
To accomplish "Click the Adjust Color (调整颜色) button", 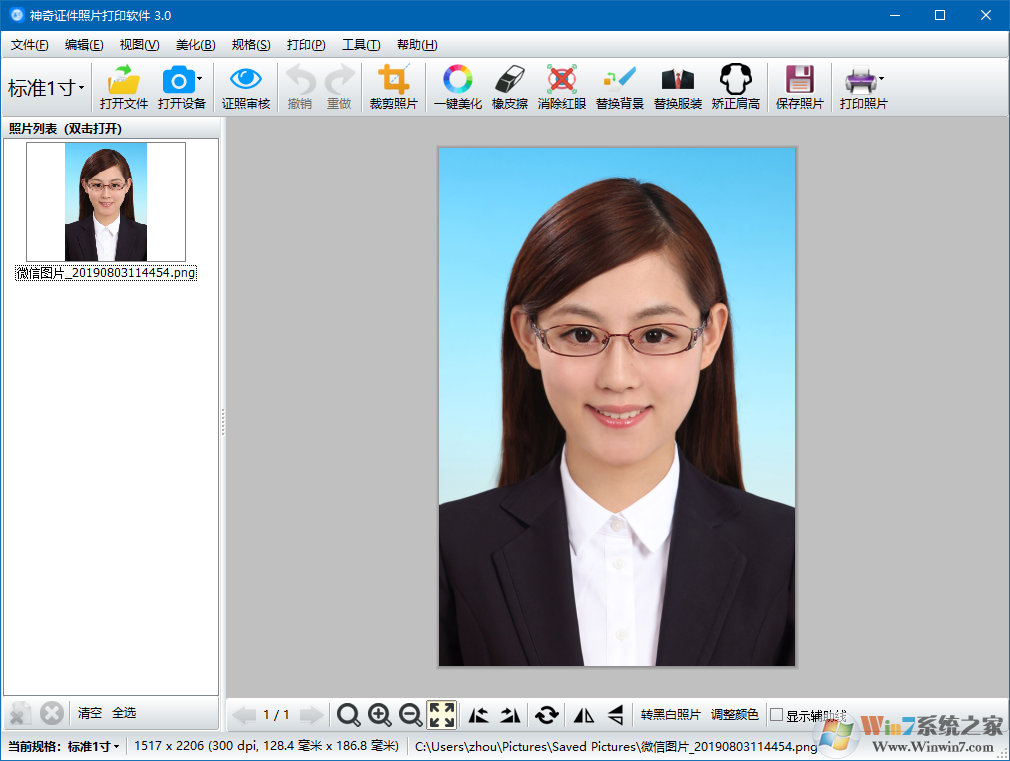I will tap(734, 715).
